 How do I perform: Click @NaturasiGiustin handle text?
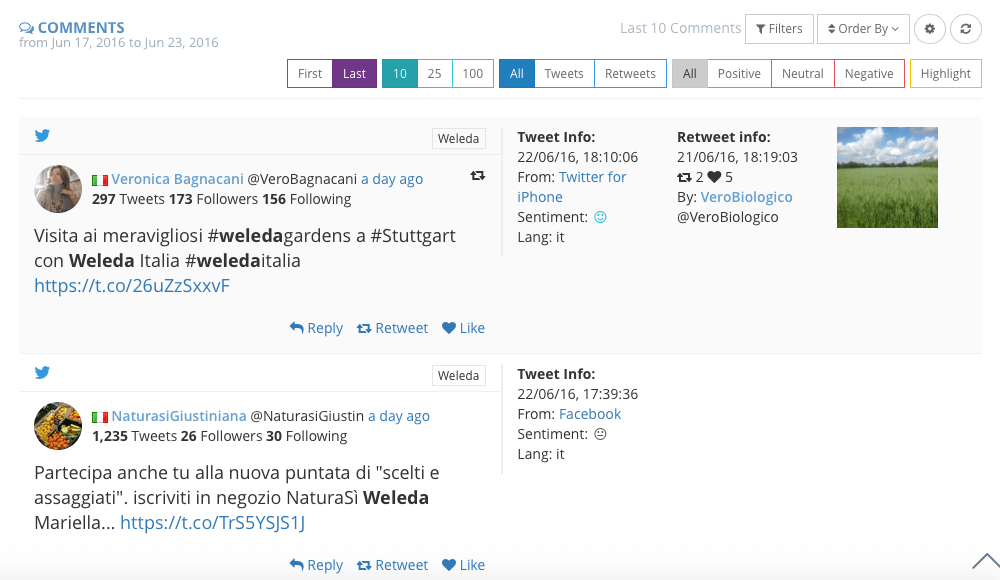307,416
